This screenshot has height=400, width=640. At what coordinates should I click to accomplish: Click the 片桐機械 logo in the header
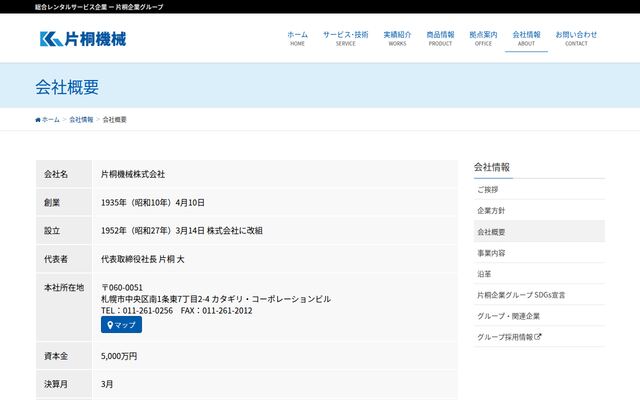point(83,39)
